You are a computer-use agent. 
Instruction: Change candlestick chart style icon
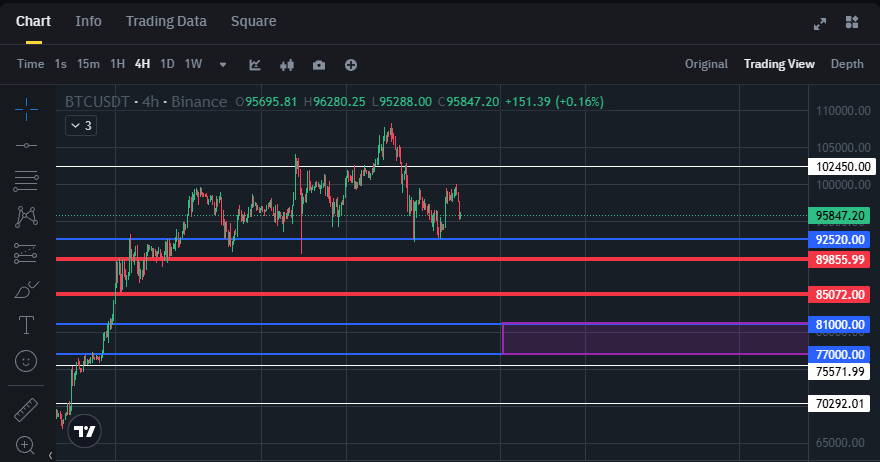pos(287,65)
